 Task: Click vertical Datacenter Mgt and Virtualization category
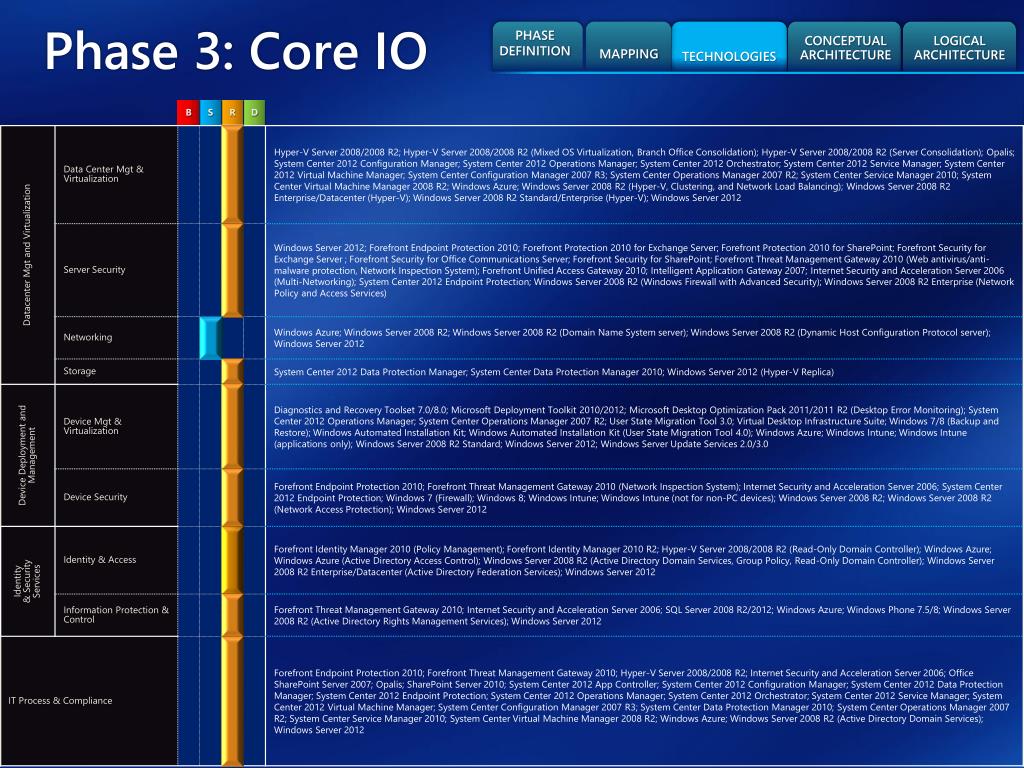pos(27,255)
